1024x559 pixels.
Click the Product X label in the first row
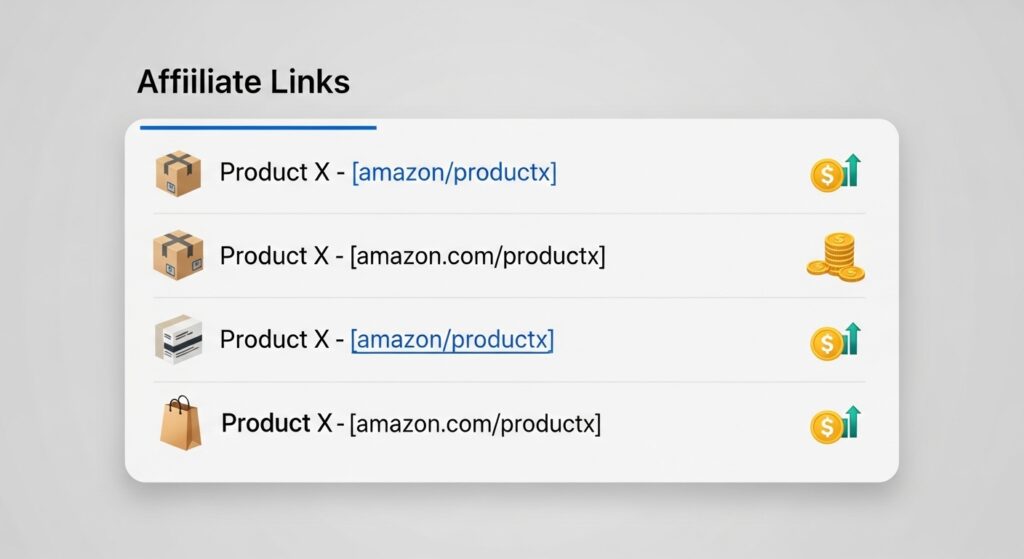click(x=276, y=173)
